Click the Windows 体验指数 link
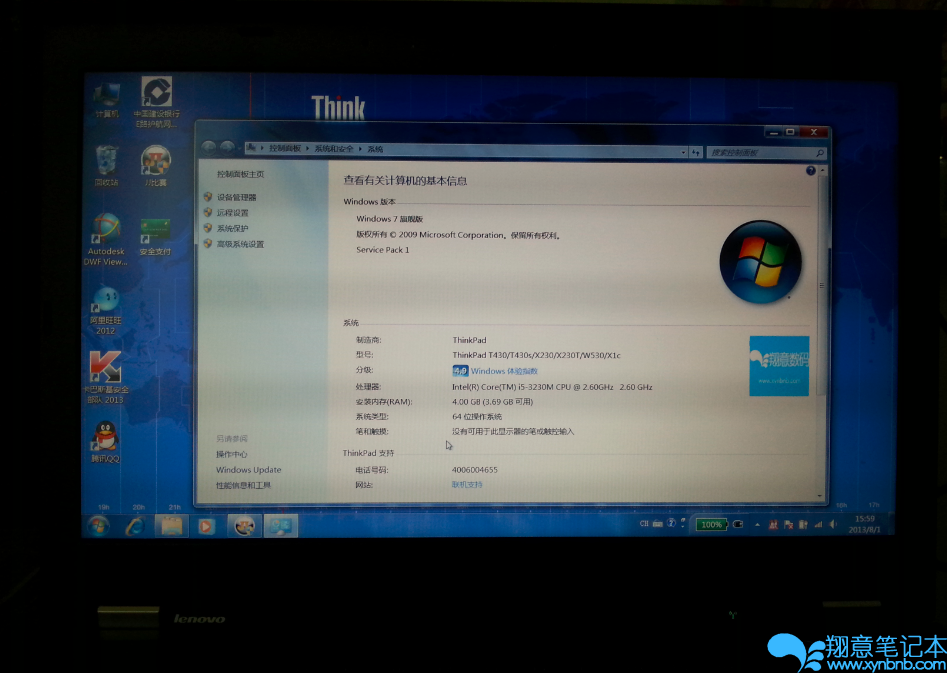Image resolution: width=947 pixels, height=673 pixels. click(x=504, y=371)
